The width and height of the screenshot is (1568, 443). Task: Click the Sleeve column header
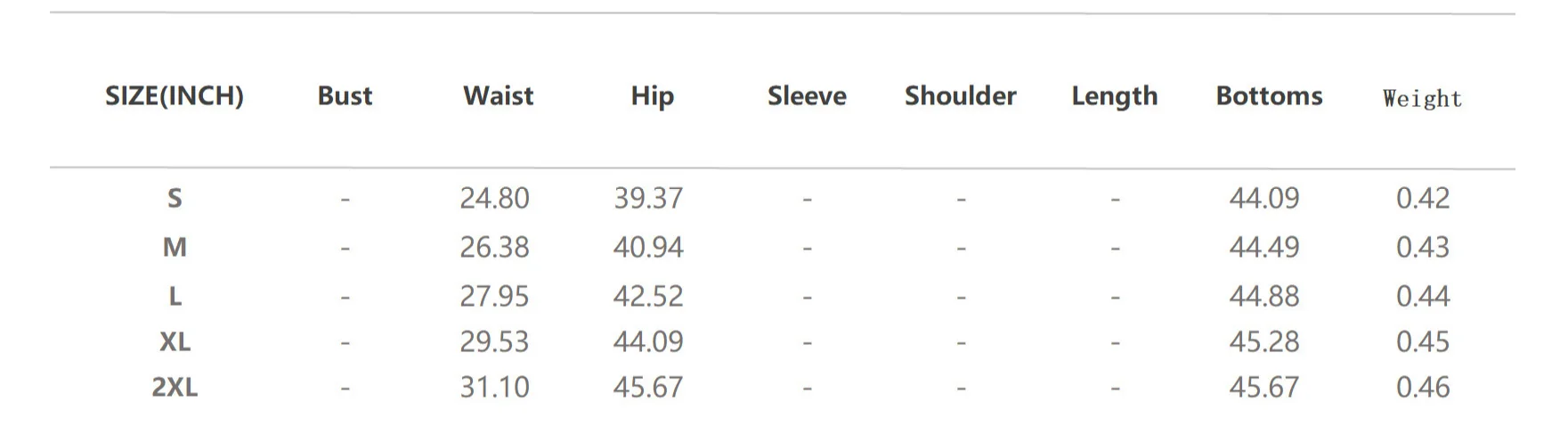[807, 96]
